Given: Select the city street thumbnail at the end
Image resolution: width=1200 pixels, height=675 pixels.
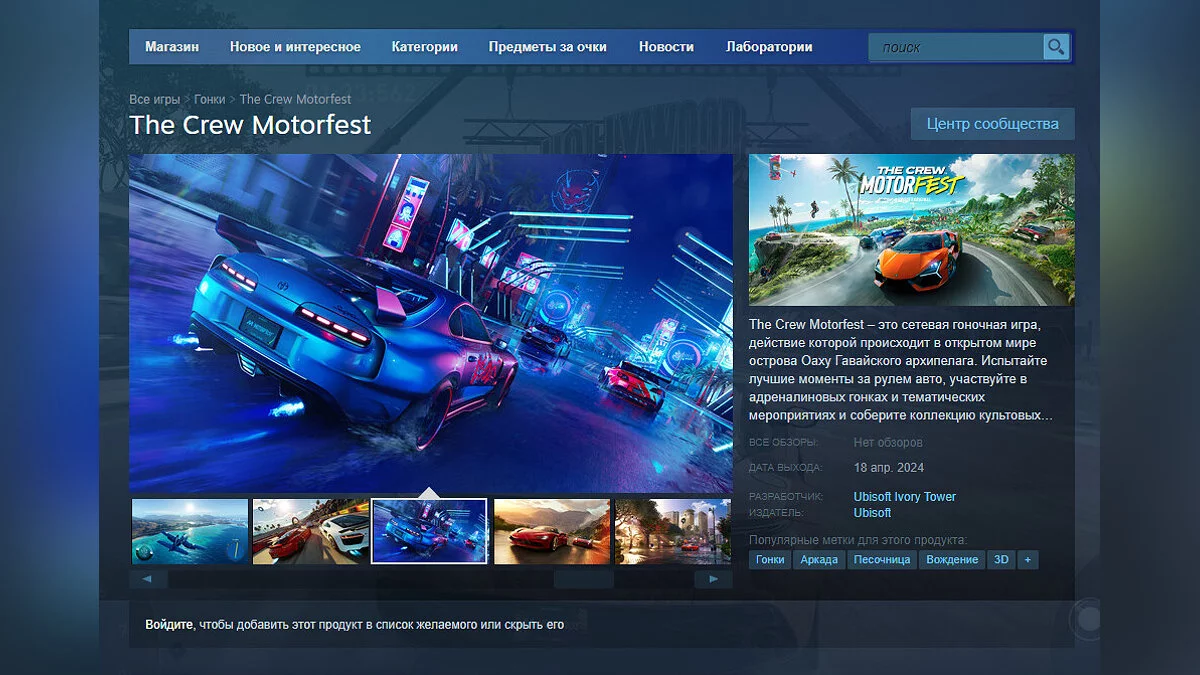Looking at the screenshot, I should [x=673, y=531].
